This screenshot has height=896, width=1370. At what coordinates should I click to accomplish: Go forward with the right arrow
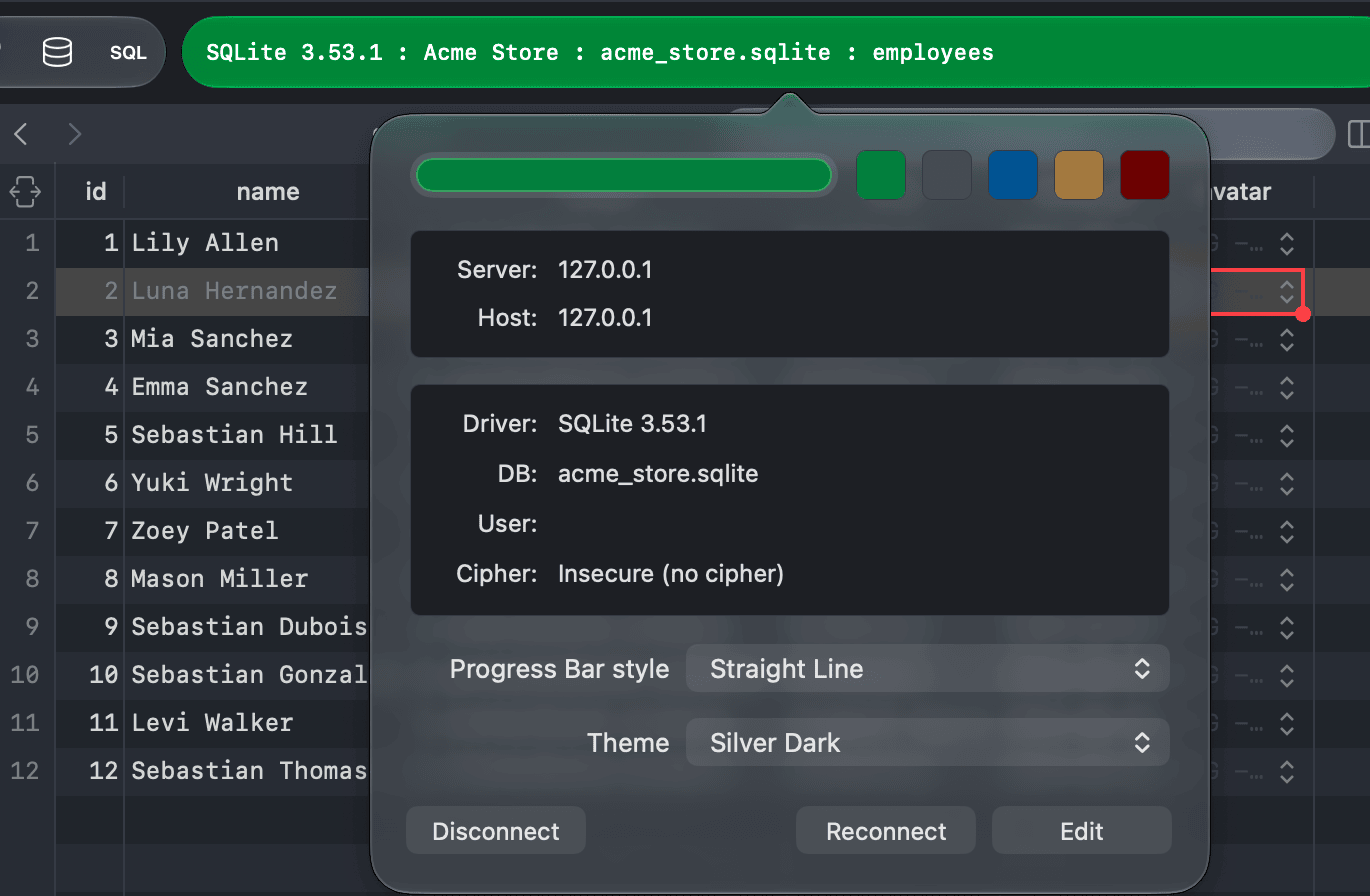[x=74, y=133]
